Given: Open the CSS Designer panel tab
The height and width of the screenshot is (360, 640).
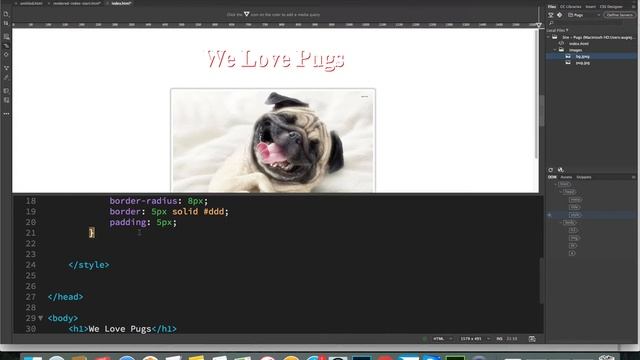Looking at the screenshot, I should (611, 7).
